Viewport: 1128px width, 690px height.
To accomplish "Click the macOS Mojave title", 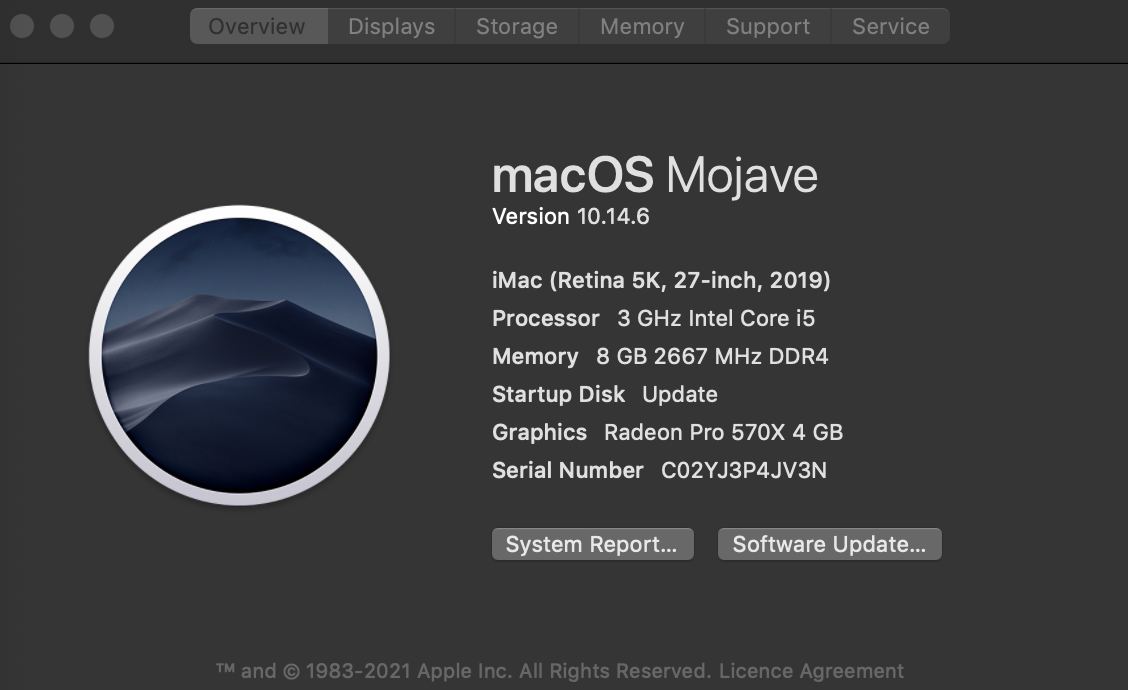I will tap(655, 176).
